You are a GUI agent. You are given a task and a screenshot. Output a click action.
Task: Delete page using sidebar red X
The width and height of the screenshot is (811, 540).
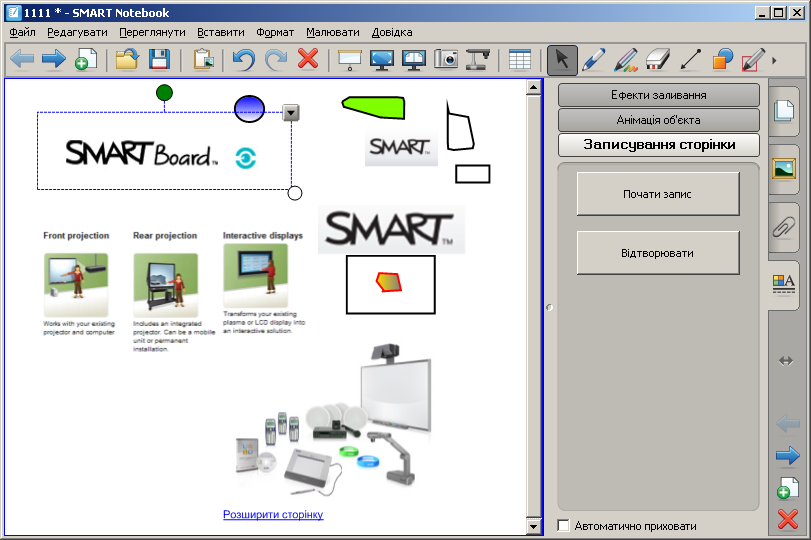pos(788,519)
